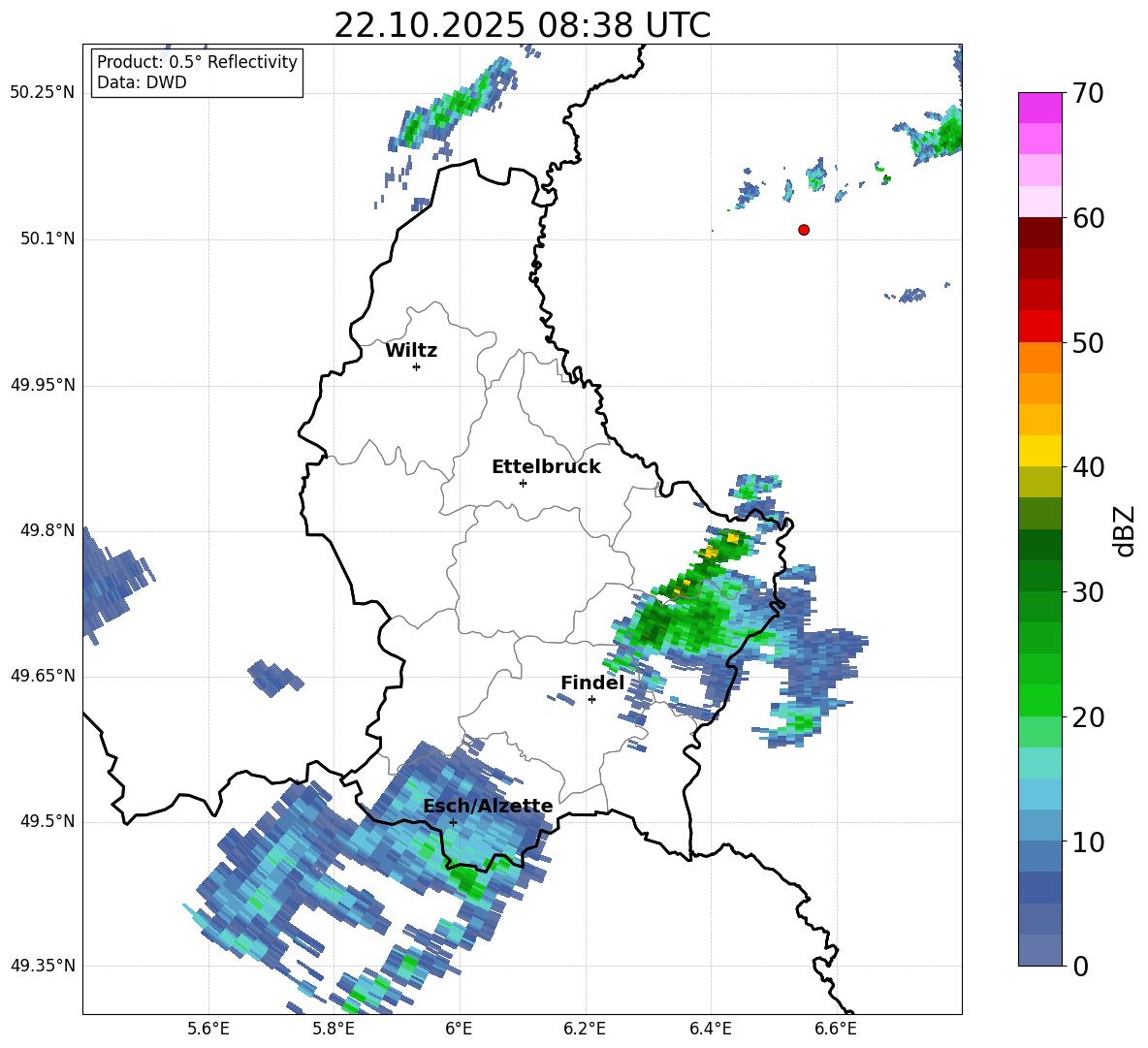The width and height of the screenshot is (1148, 1048).
Task: Pick the top magenta colorbar segment
Action: (1040, 108)
